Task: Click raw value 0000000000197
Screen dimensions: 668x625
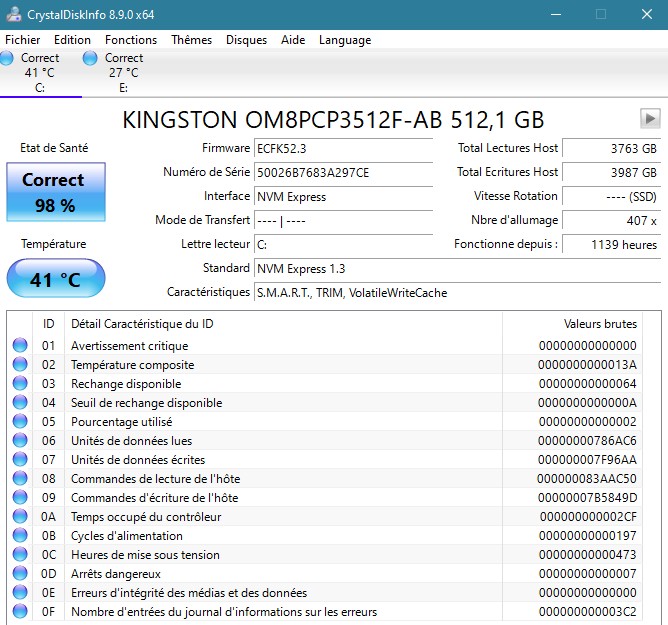Action: (x=587, y=536)
